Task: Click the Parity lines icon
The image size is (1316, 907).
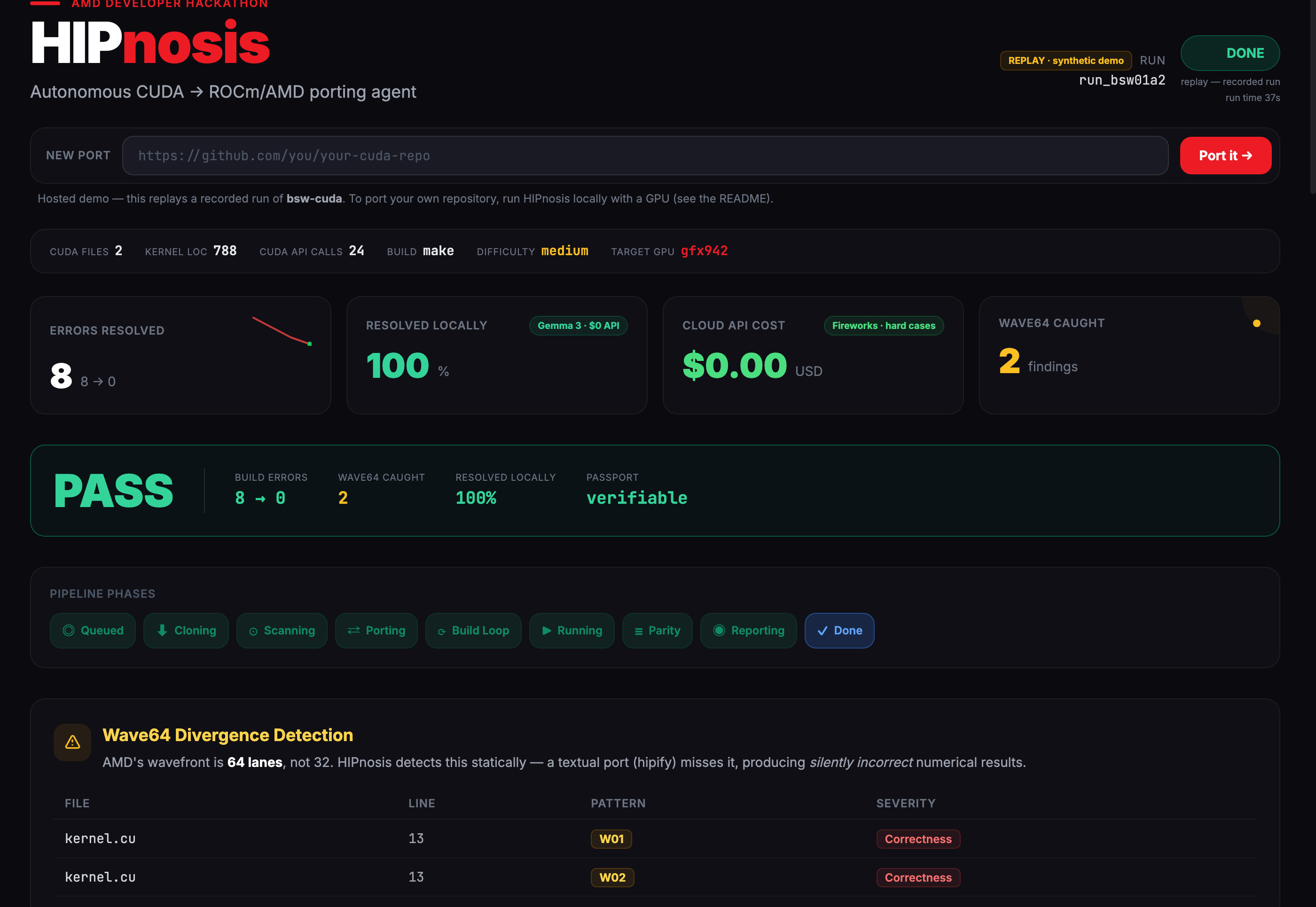Action: pos(639,632)
